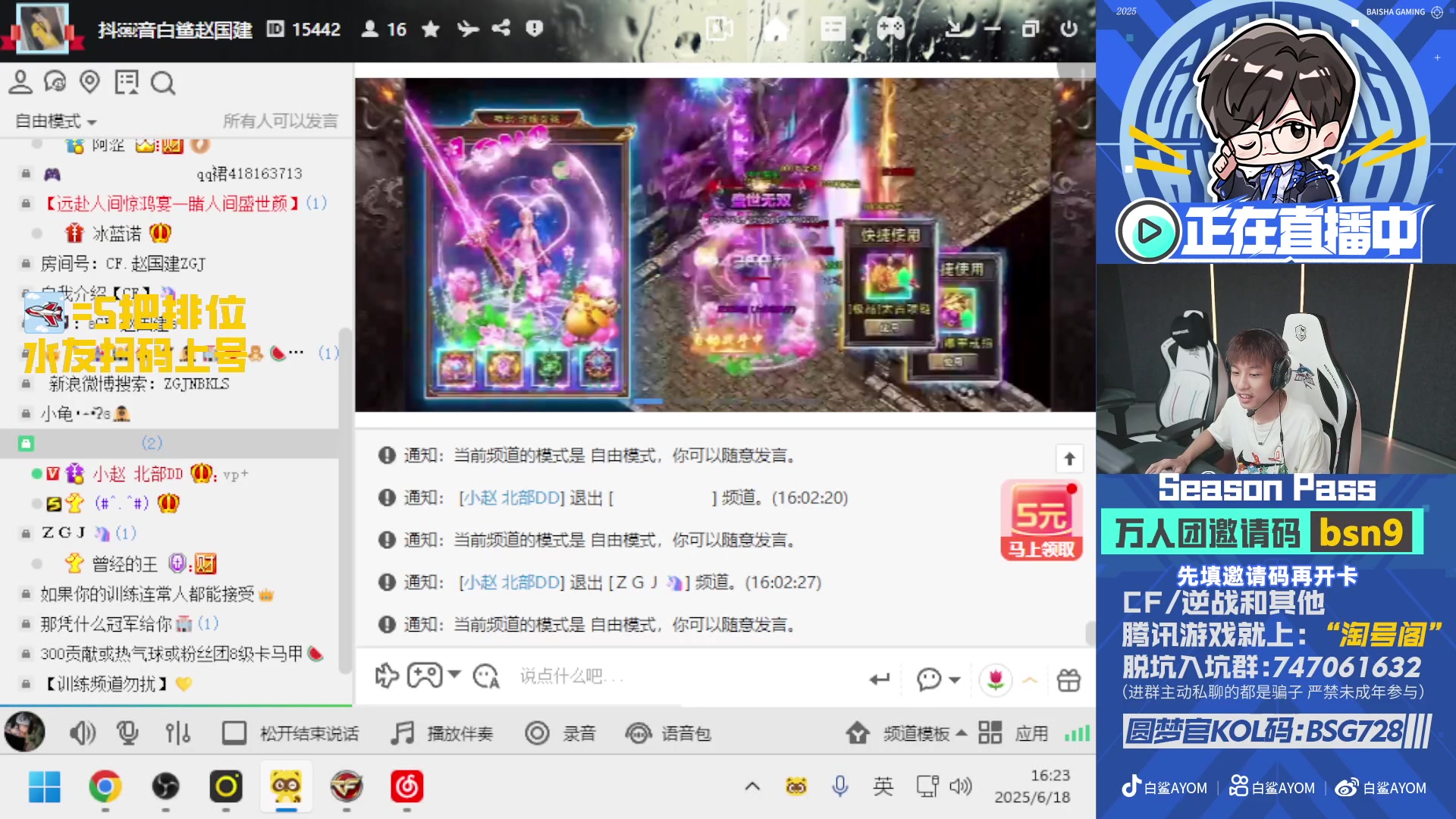Screen dimensions: 1456x819
Task: Favorite the channel with the star icon
Action: [x=431, y=29]
